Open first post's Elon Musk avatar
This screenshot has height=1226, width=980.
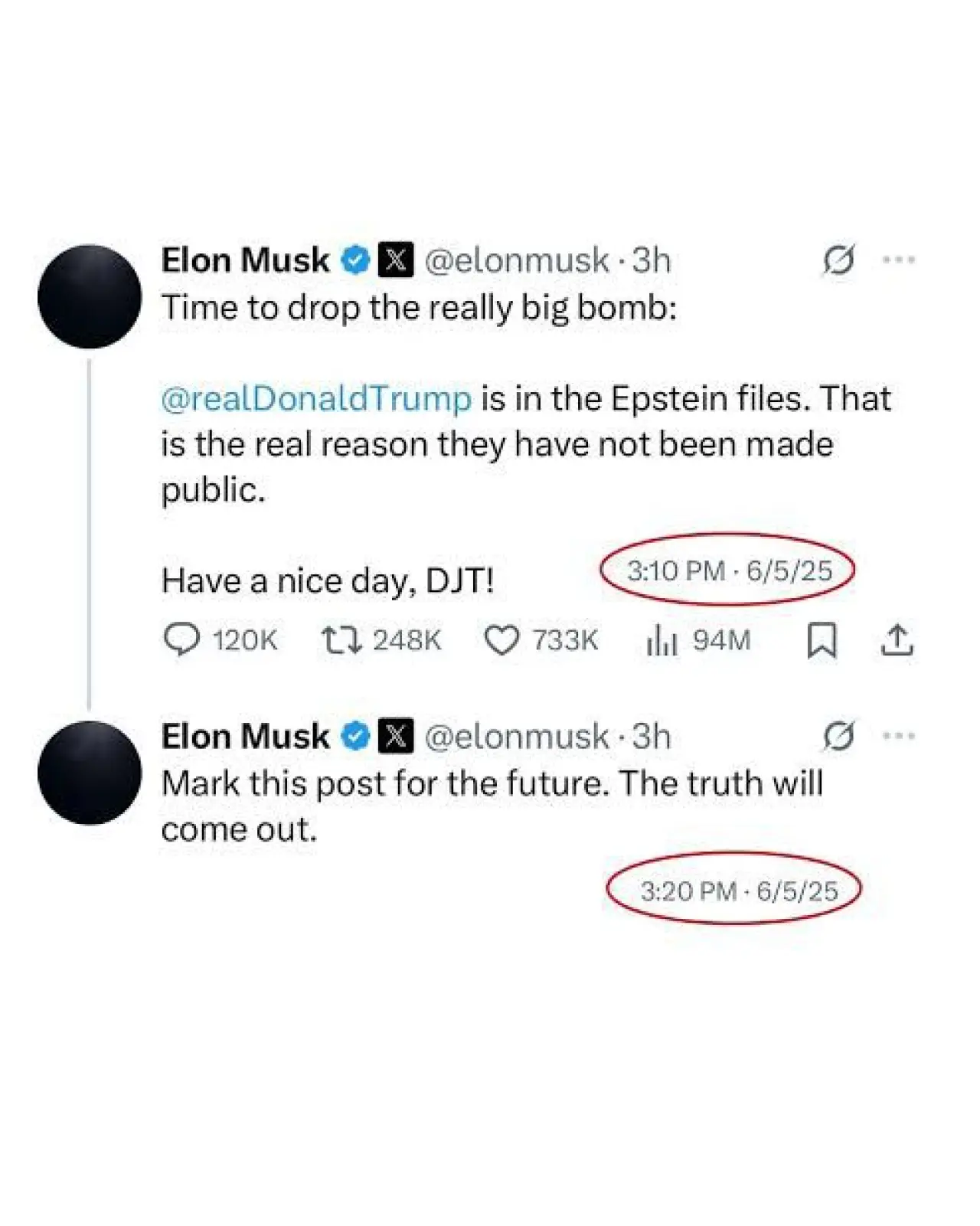[x=90, y=296]
